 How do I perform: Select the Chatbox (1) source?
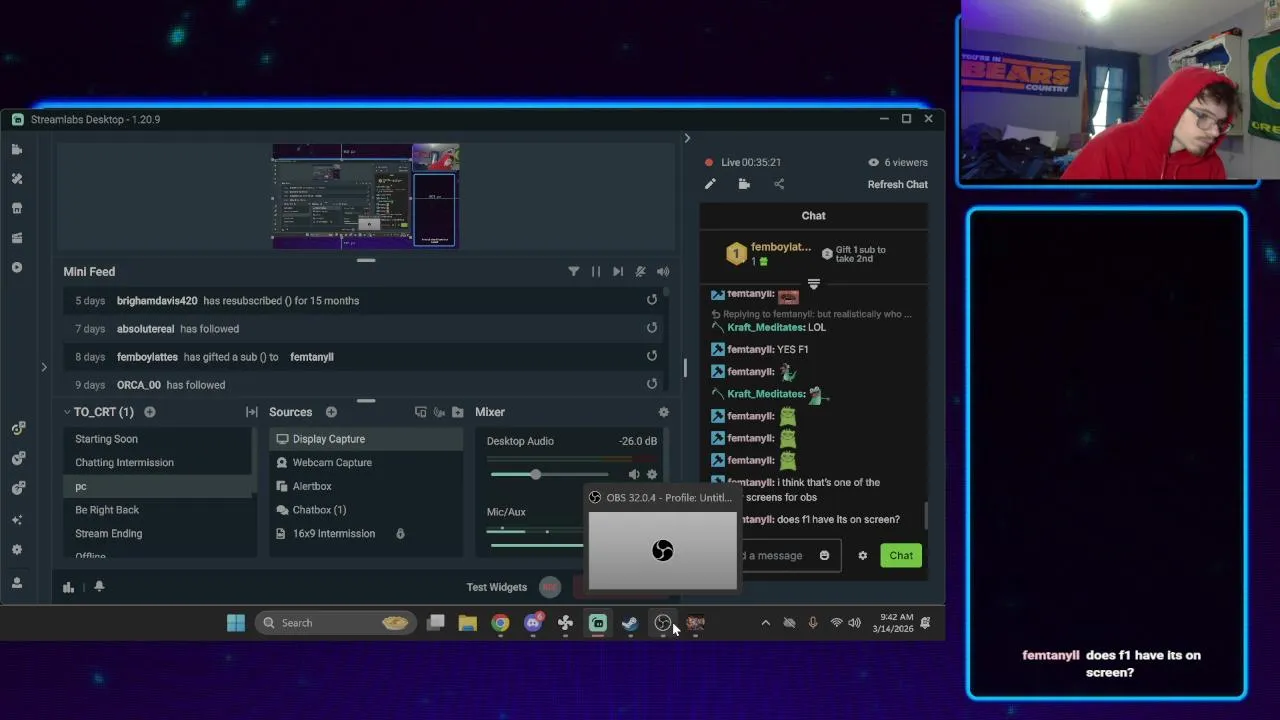366,510
